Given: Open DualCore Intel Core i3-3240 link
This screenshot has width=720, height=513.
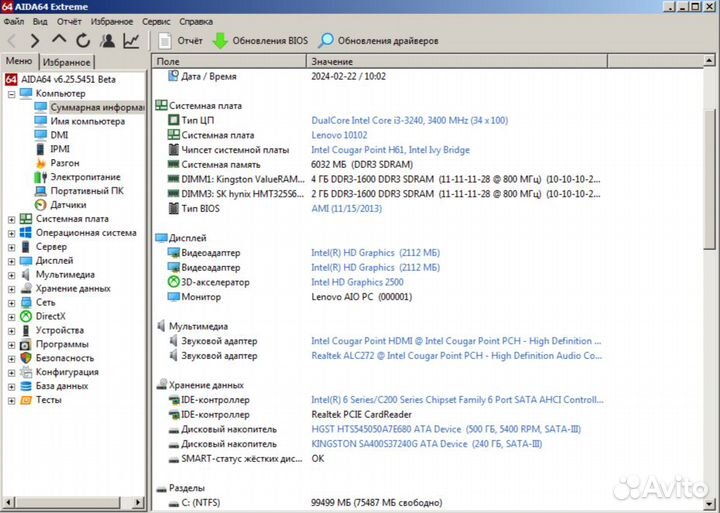Looking at the screenshot, I should click(x=410, y=120).
